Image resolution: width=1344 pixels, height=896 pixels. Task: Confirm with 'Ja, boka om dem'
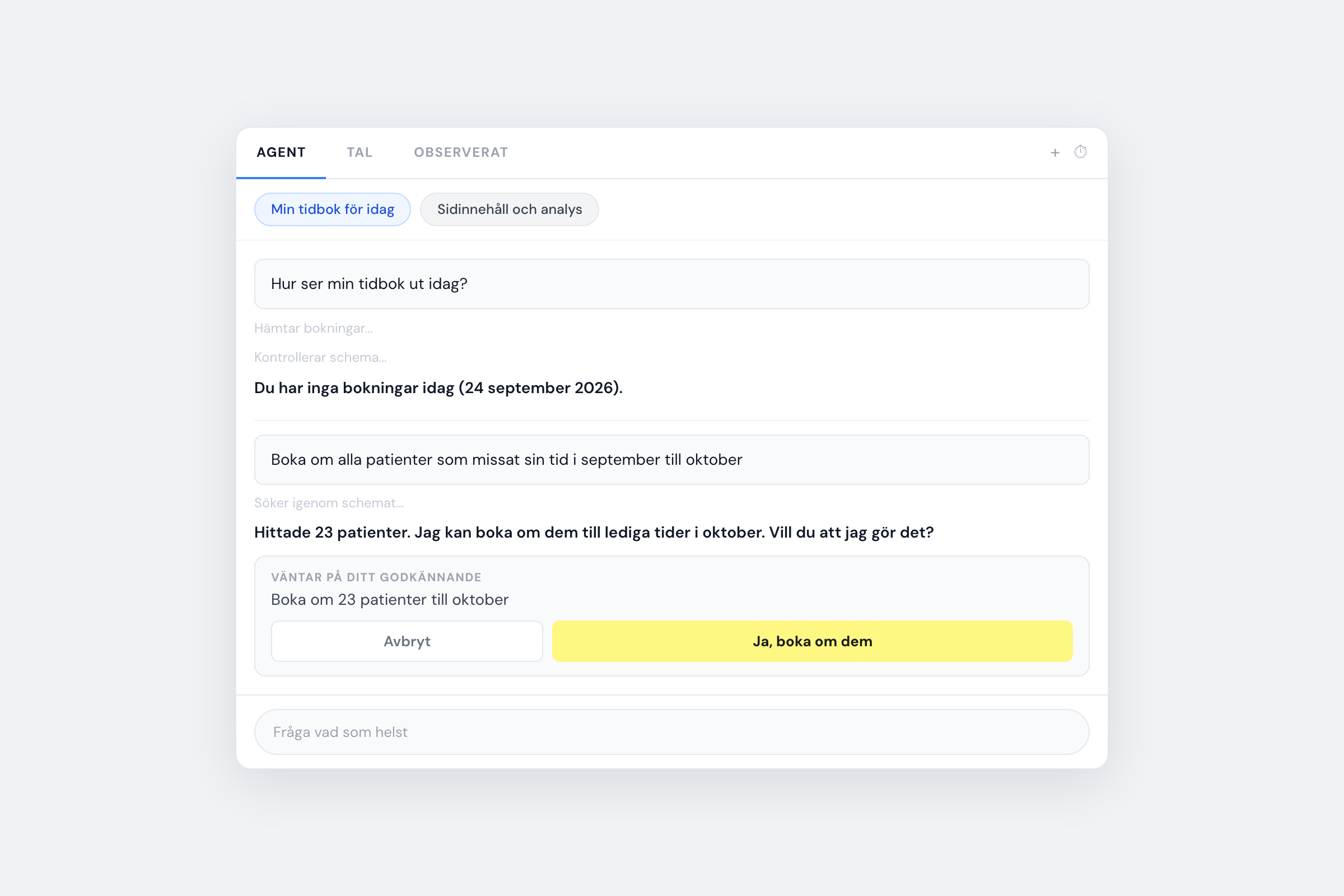click(x=812, y=641)
